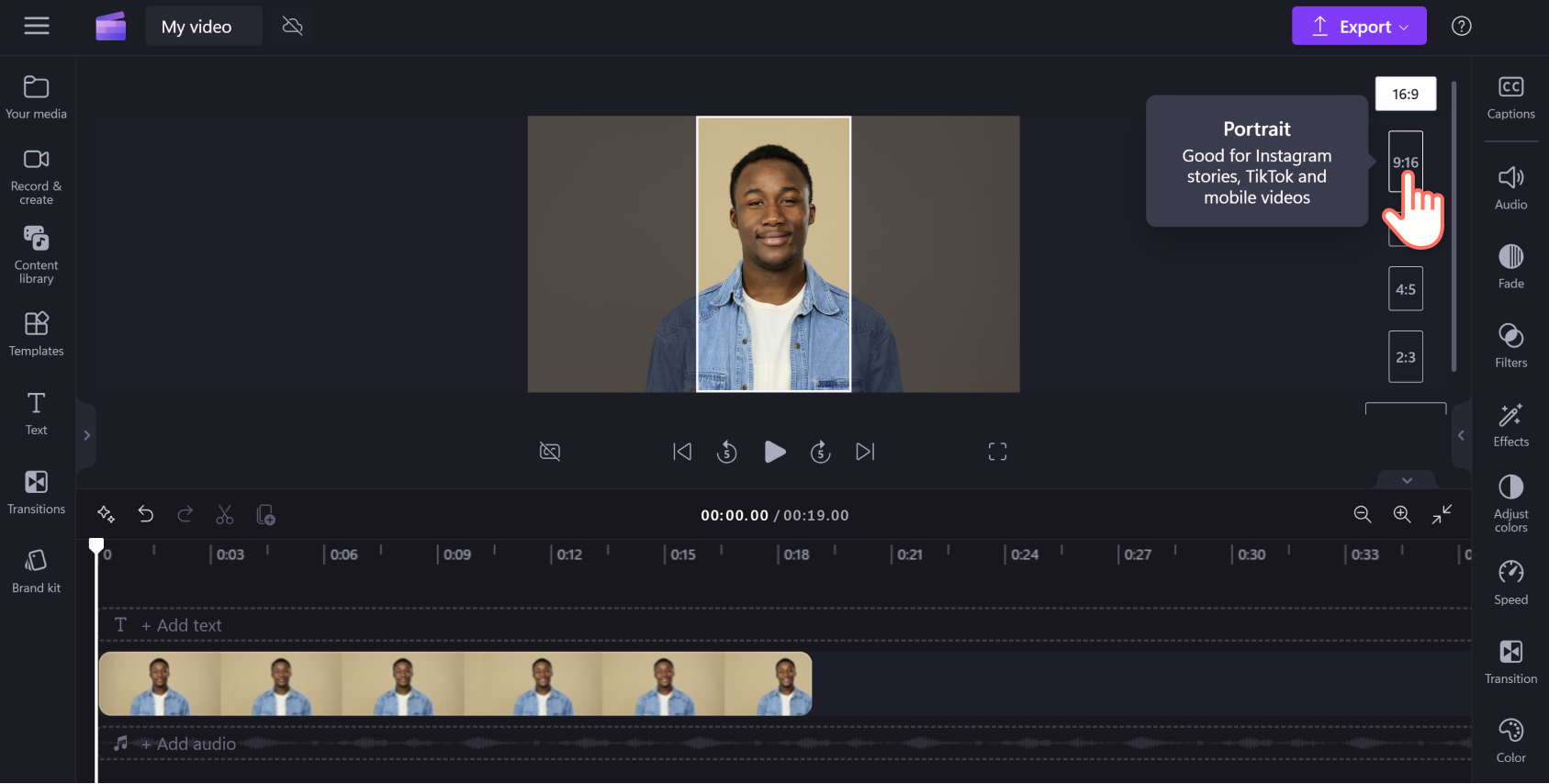Click the cloud sync disabled icon
This screenshot has width=1549, height=784.
293,26
